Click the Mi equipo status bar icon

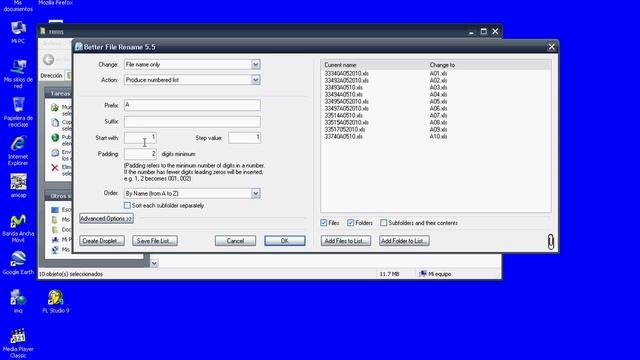tap(423, 273)
